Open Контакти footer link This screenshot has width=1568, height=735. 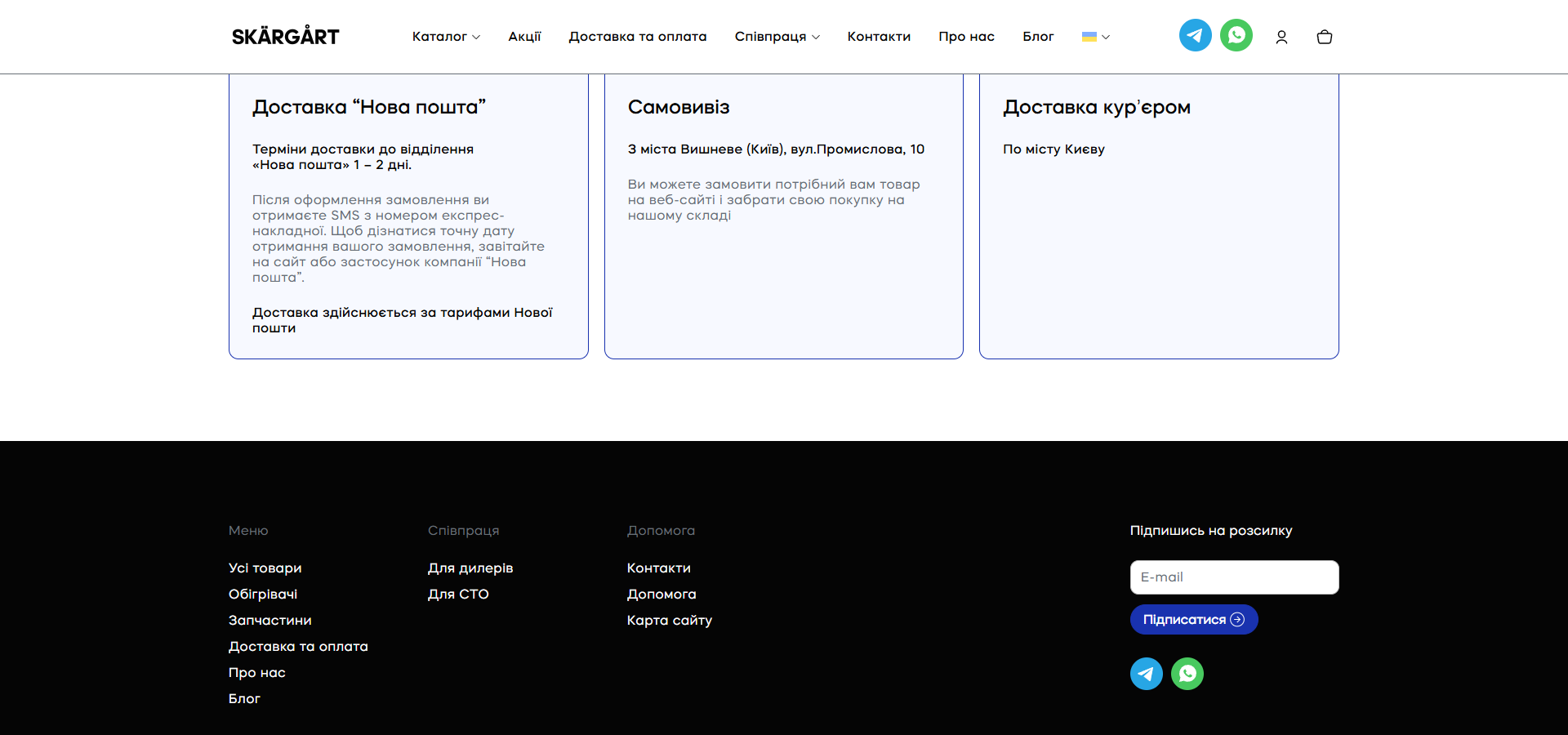(659, 568)
